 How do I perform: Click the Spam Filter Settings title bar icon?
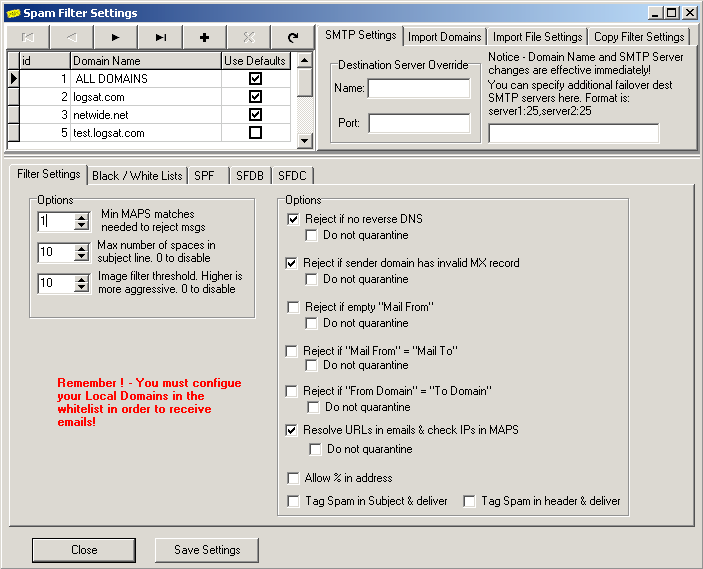tap(13, 13)
